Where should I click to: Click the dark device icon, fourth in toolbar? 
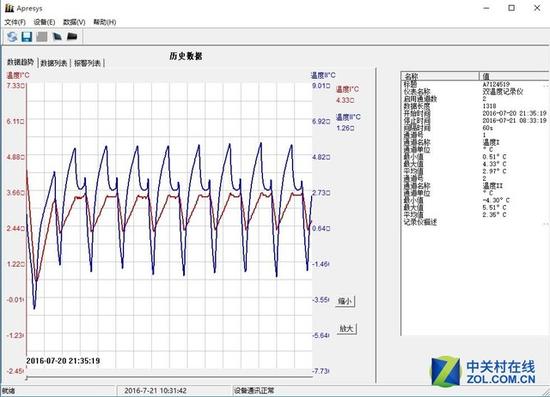[x=57, y=36]
